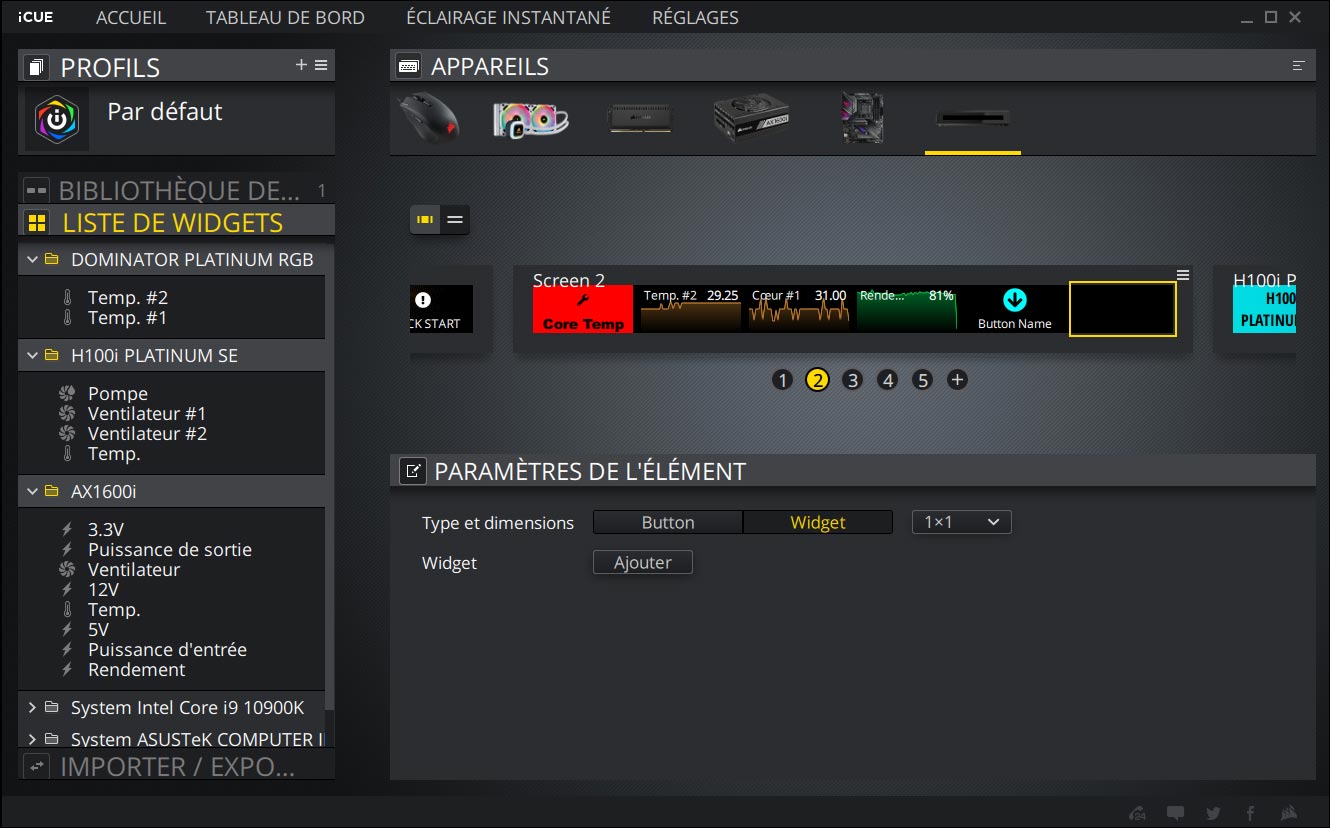
Task: Click the red Core Temp button
Action: pyautogui.click(x=583, y=309)
